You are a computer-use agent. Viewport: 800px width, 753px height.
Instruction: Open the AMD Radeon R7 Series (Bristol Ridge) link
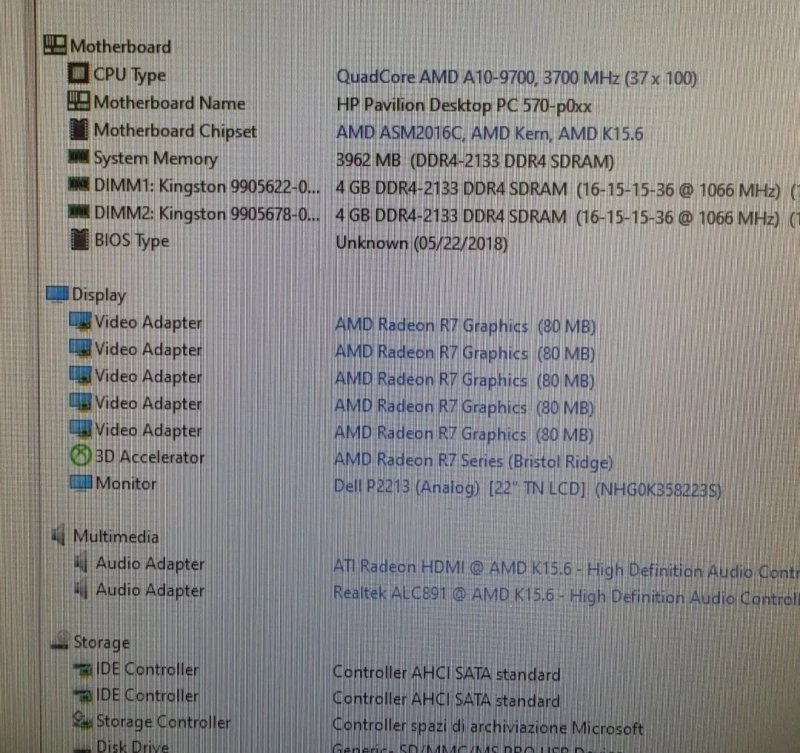[473, 461]
